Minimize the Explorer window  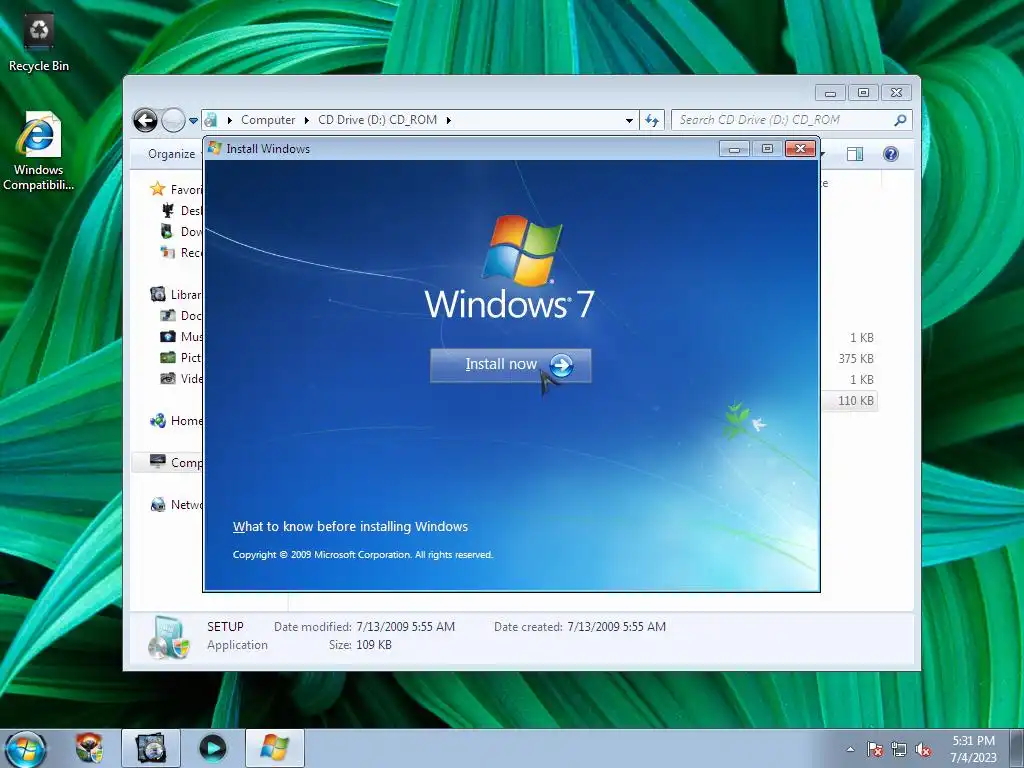click(830, 93)
